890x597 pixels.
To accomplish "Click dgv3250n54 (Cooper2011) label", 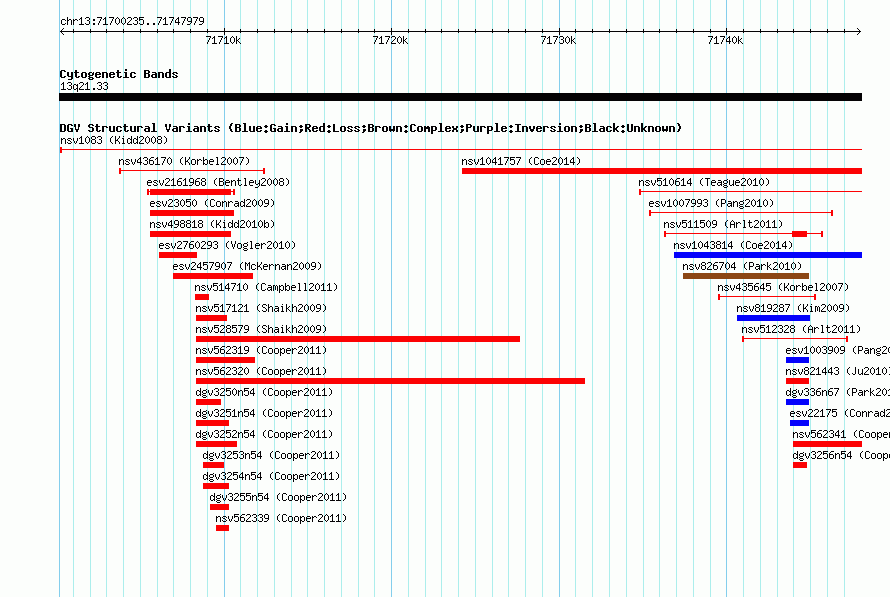I will (x=264, y=392).
